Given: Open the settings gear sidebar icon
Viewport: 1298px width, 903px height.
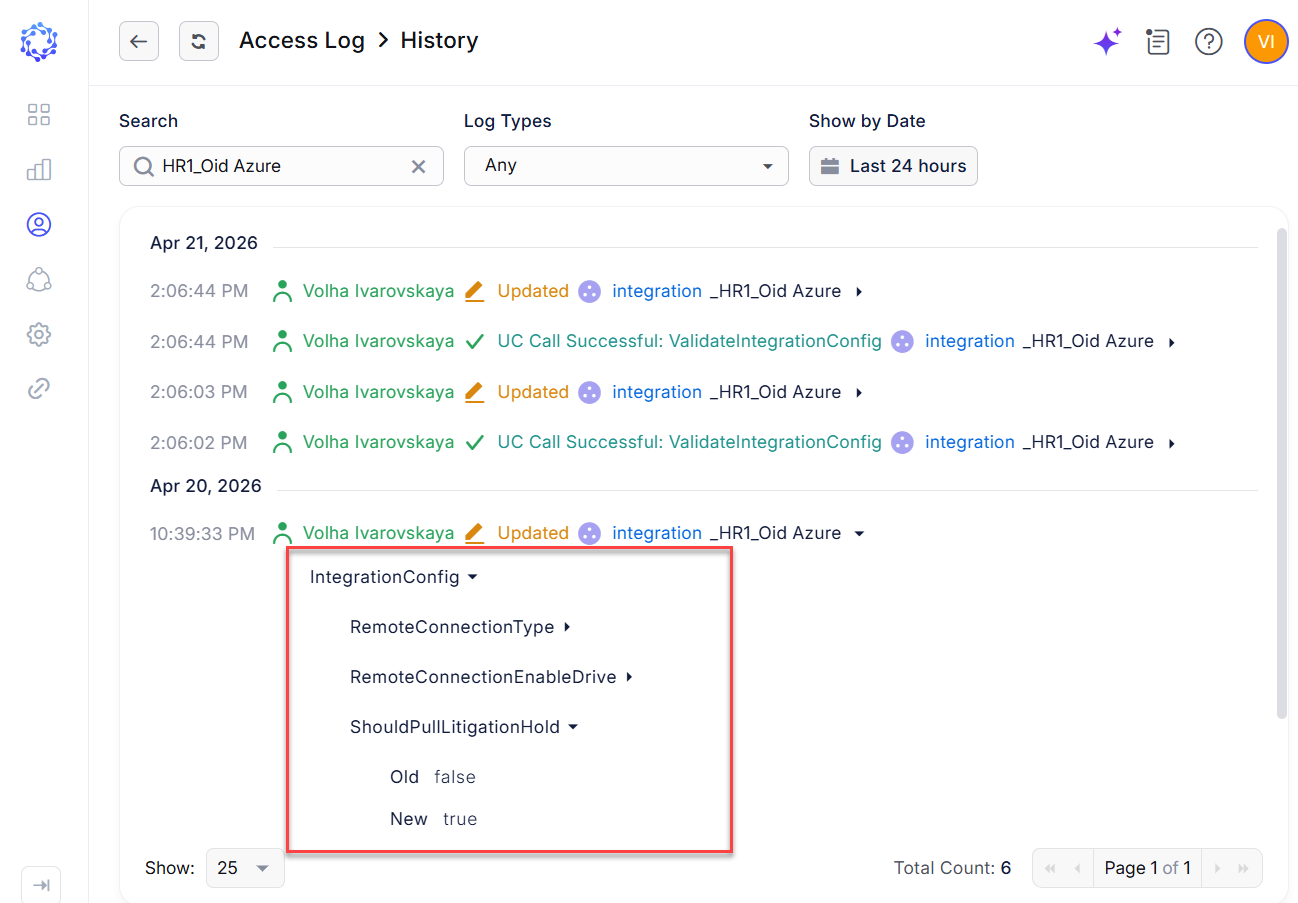Looking at the screenshot, I should coord(39,334).
